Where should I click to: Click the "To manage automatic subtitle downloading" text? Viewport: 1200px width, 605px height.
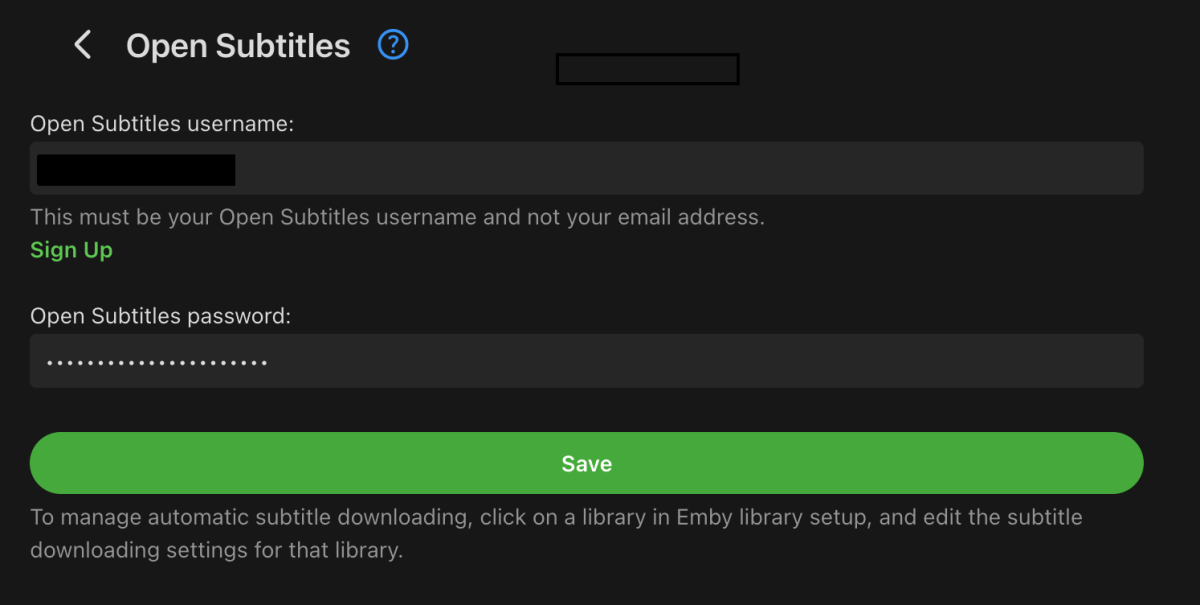(250, 518)
